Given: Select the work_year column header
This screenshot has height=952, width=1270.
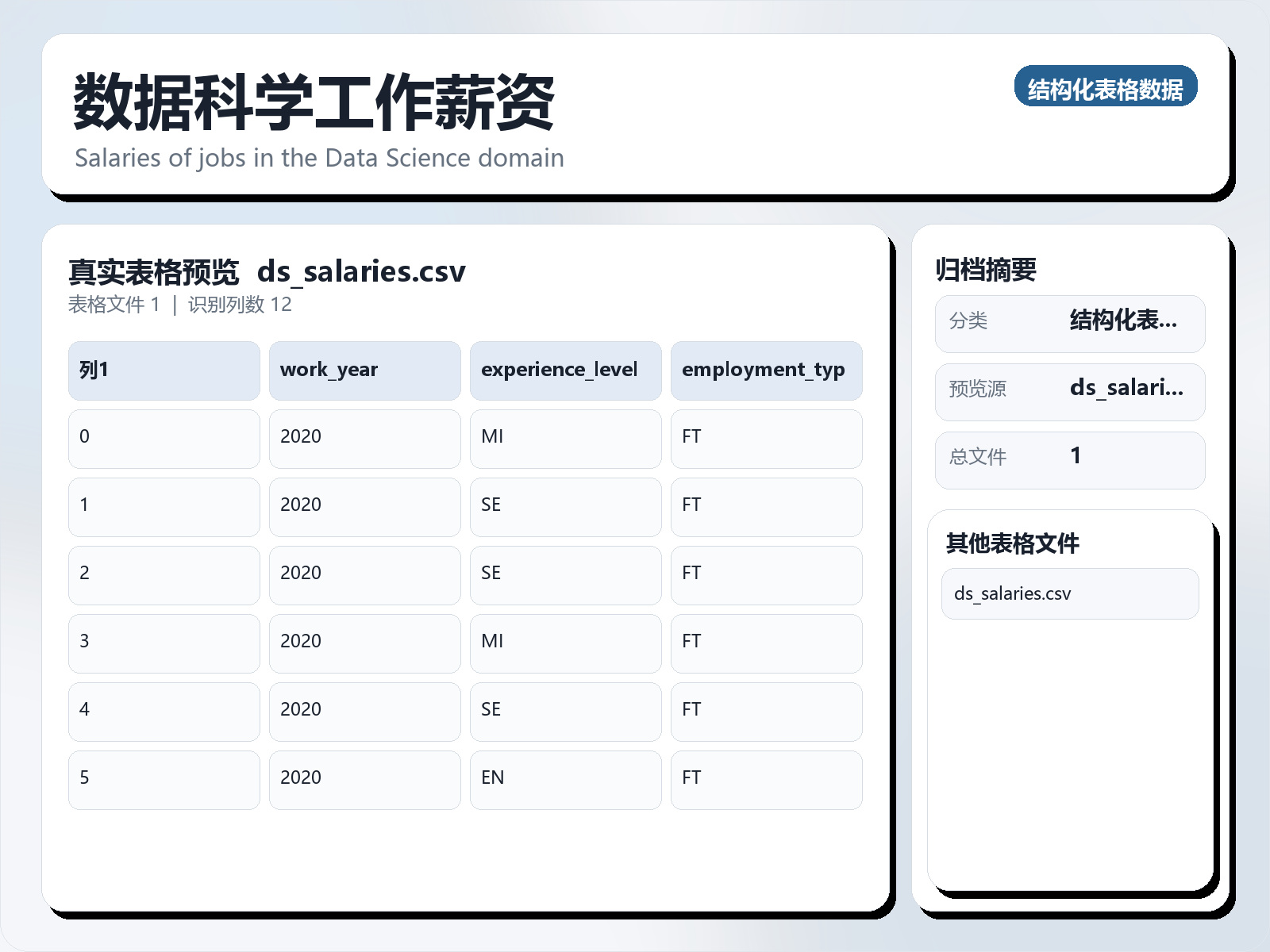Looking at the screenshot, I should (x=365, y=370).
